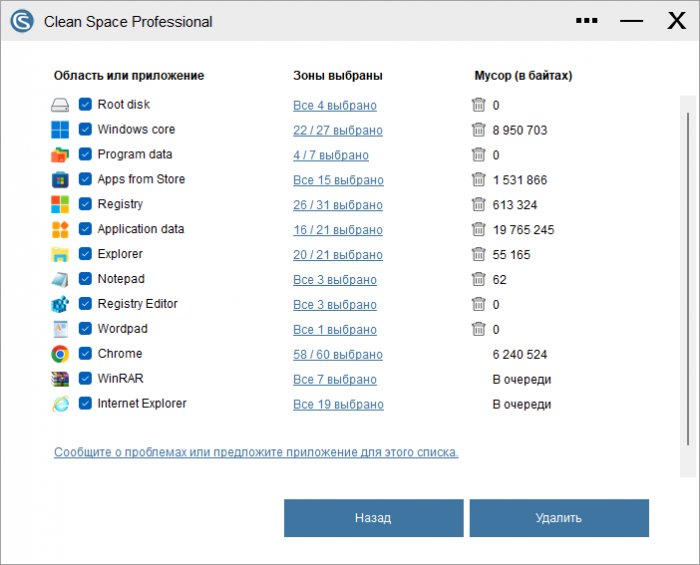Click the trash icon for Application data

click(x=478, y=230)
